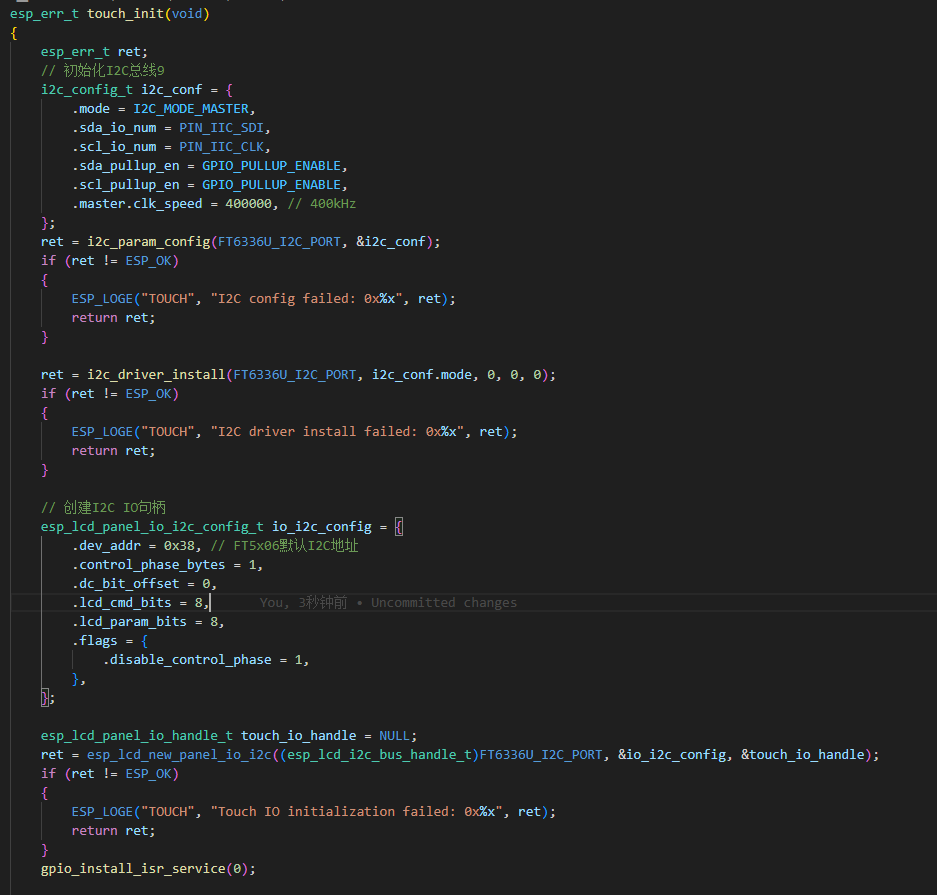Click the .master.clk_speed field
The width and height of the screenshot is (937, 895).
click(137, 204)
